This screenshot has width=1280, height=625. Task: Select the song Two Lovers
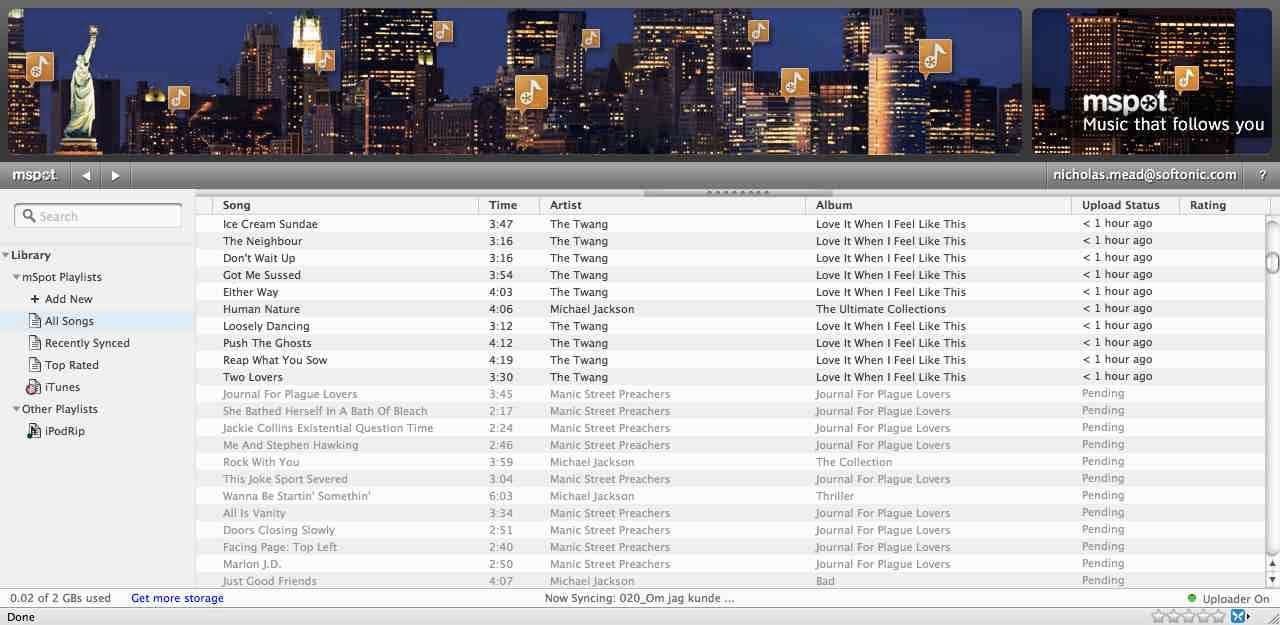pyautogui.click(x=253, y=377)
